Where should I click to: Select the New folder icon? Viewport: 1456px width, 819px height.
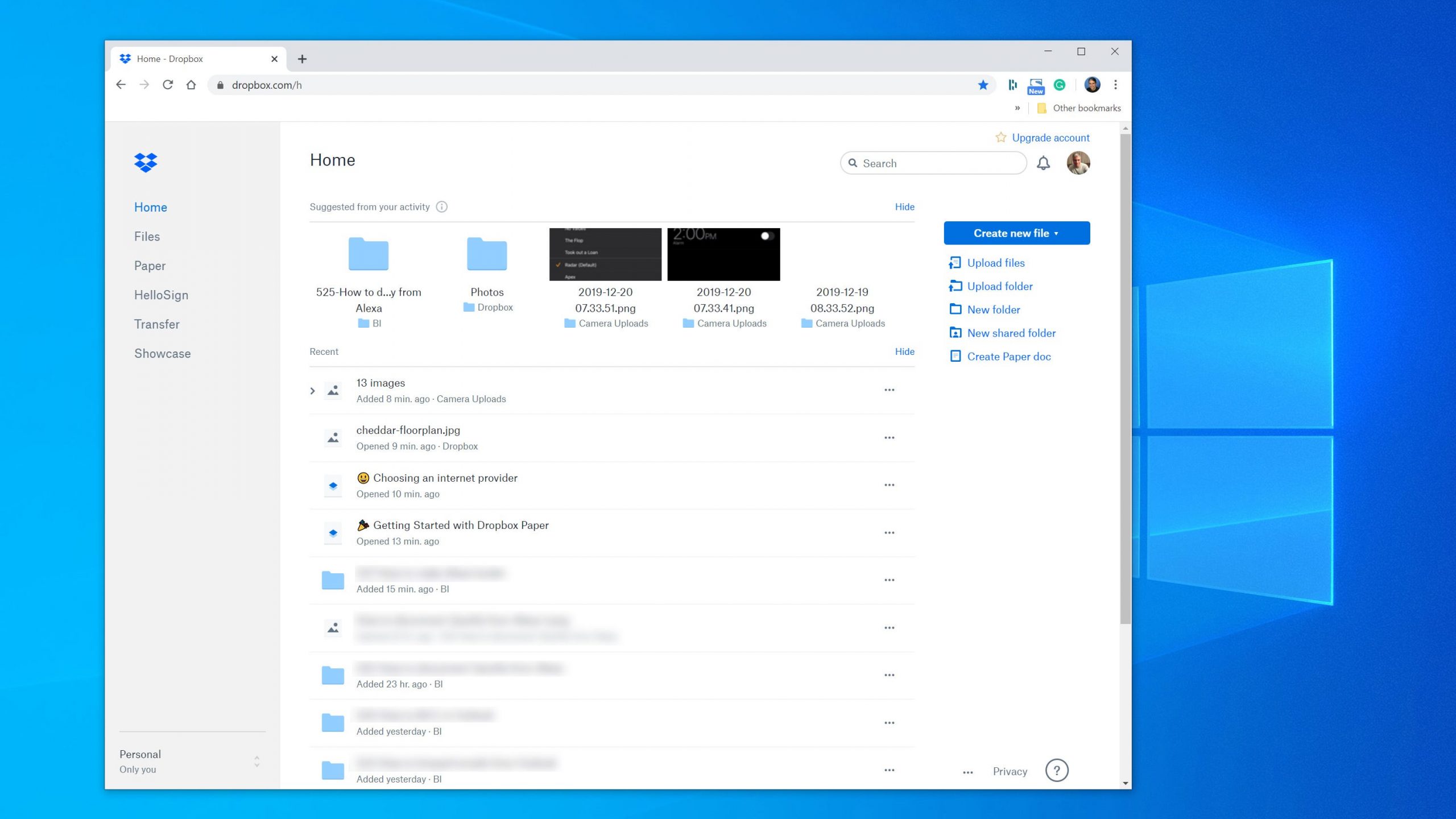[x=954, y=309]
